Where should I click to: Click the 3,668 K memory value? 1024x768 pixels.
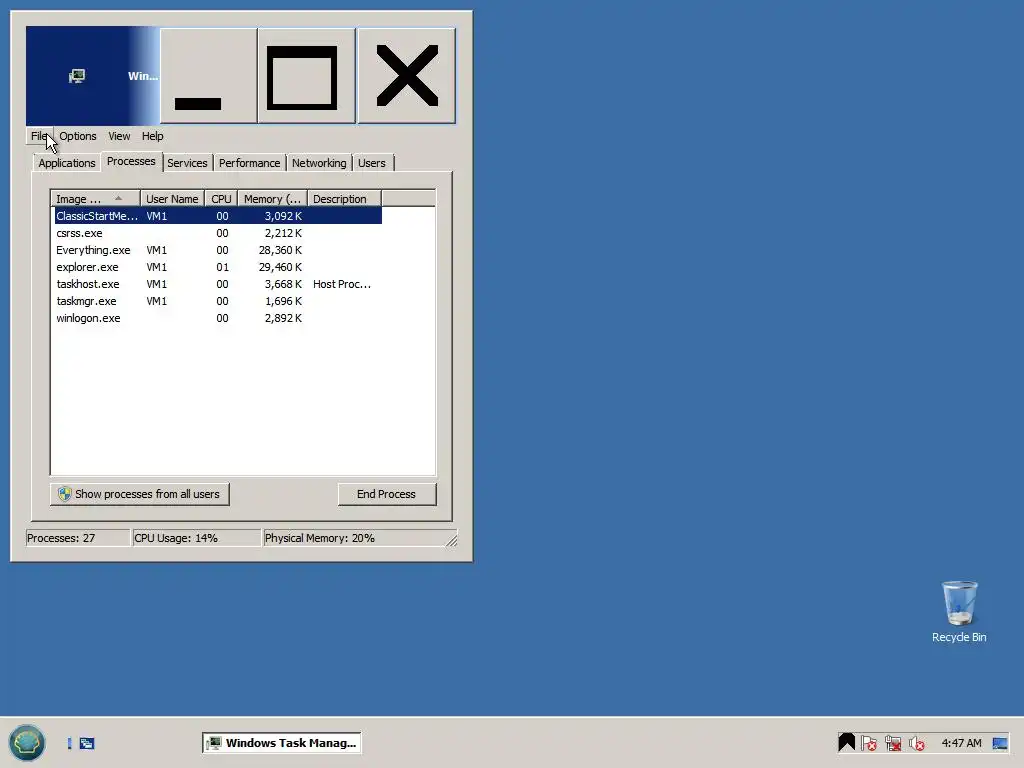click(283, 284)
